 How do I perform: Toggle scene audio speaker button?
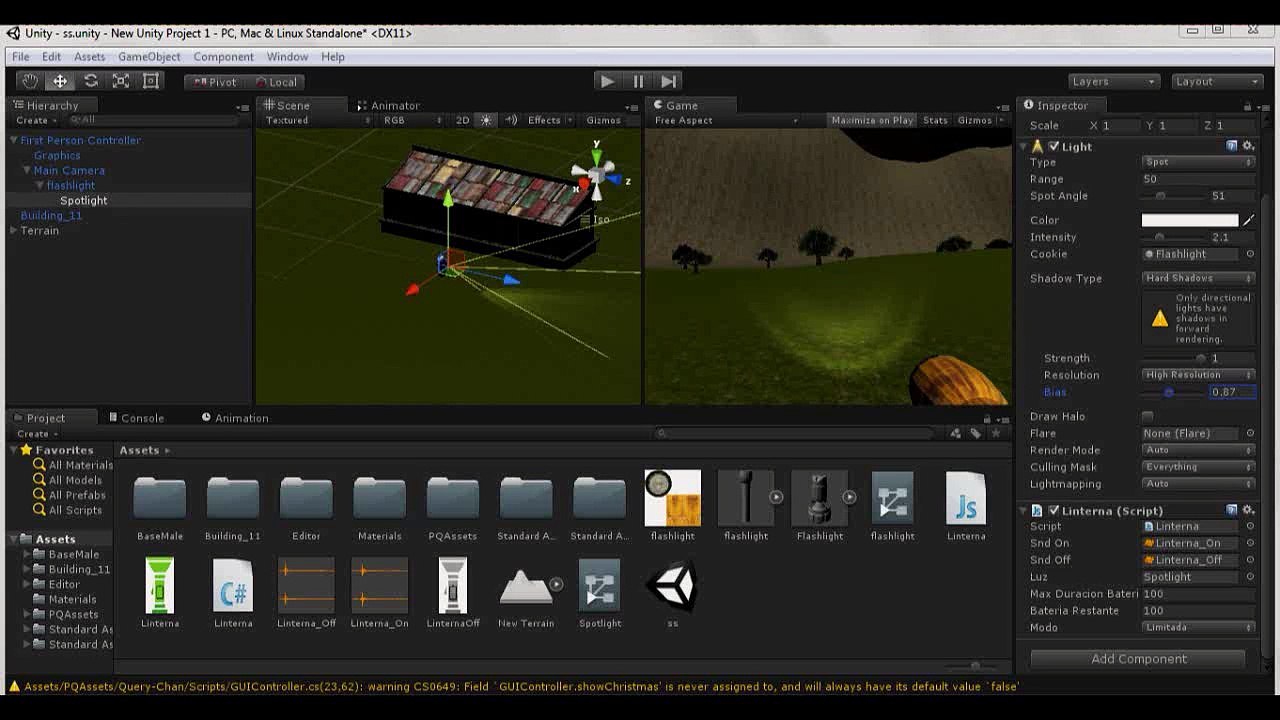click(x=511, y=120)
